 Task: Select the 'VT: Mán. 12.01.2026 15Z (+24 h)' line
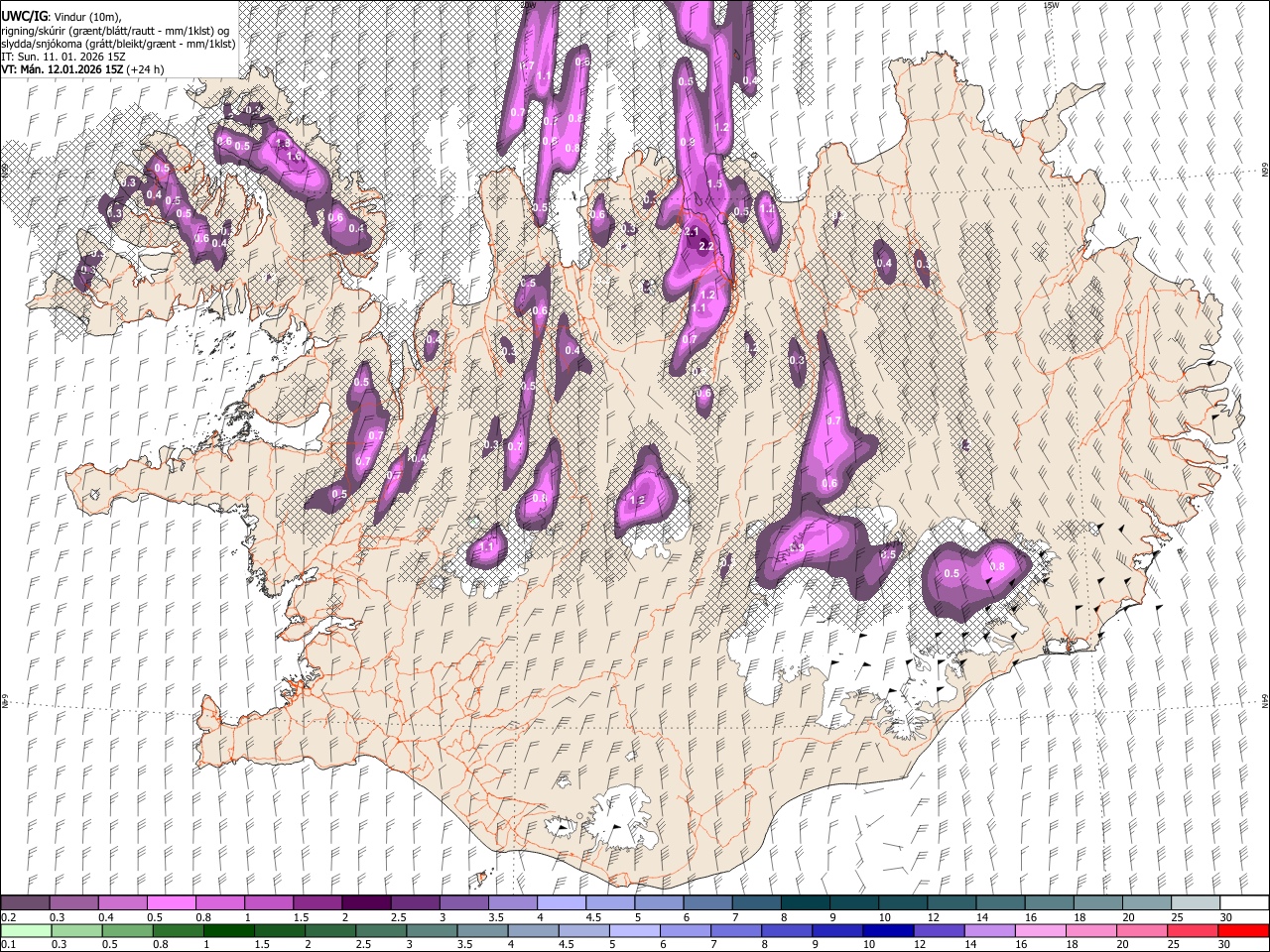coord(82,69)
